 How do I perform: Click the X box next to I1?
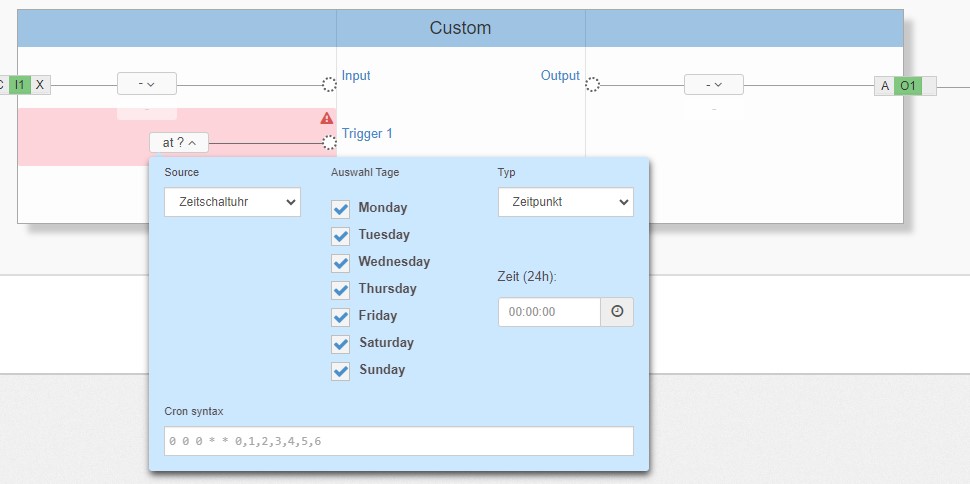[40, 85]
